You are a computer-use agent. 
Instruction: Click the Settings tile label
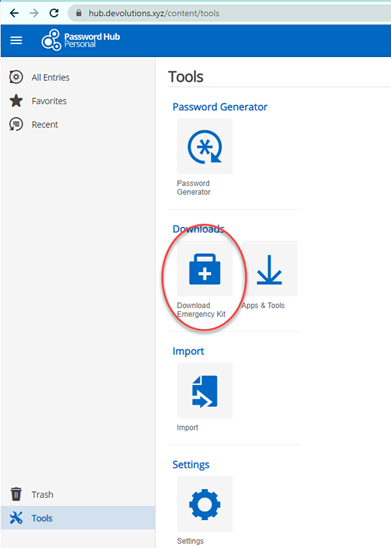click(x=190, y=541)
